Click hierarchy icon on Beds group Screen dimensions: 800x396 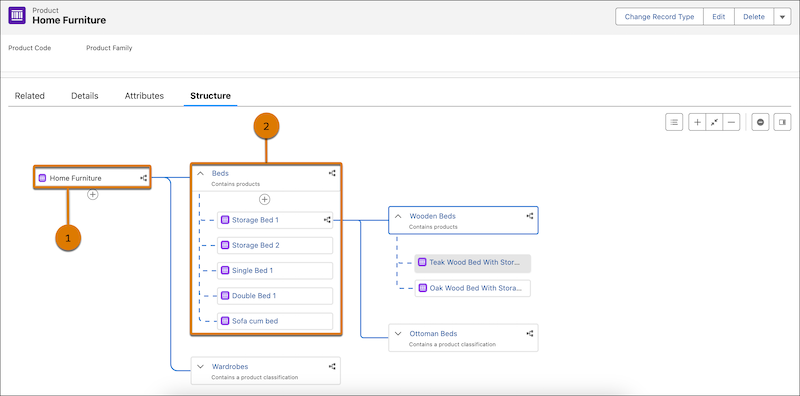click(332, 173)
